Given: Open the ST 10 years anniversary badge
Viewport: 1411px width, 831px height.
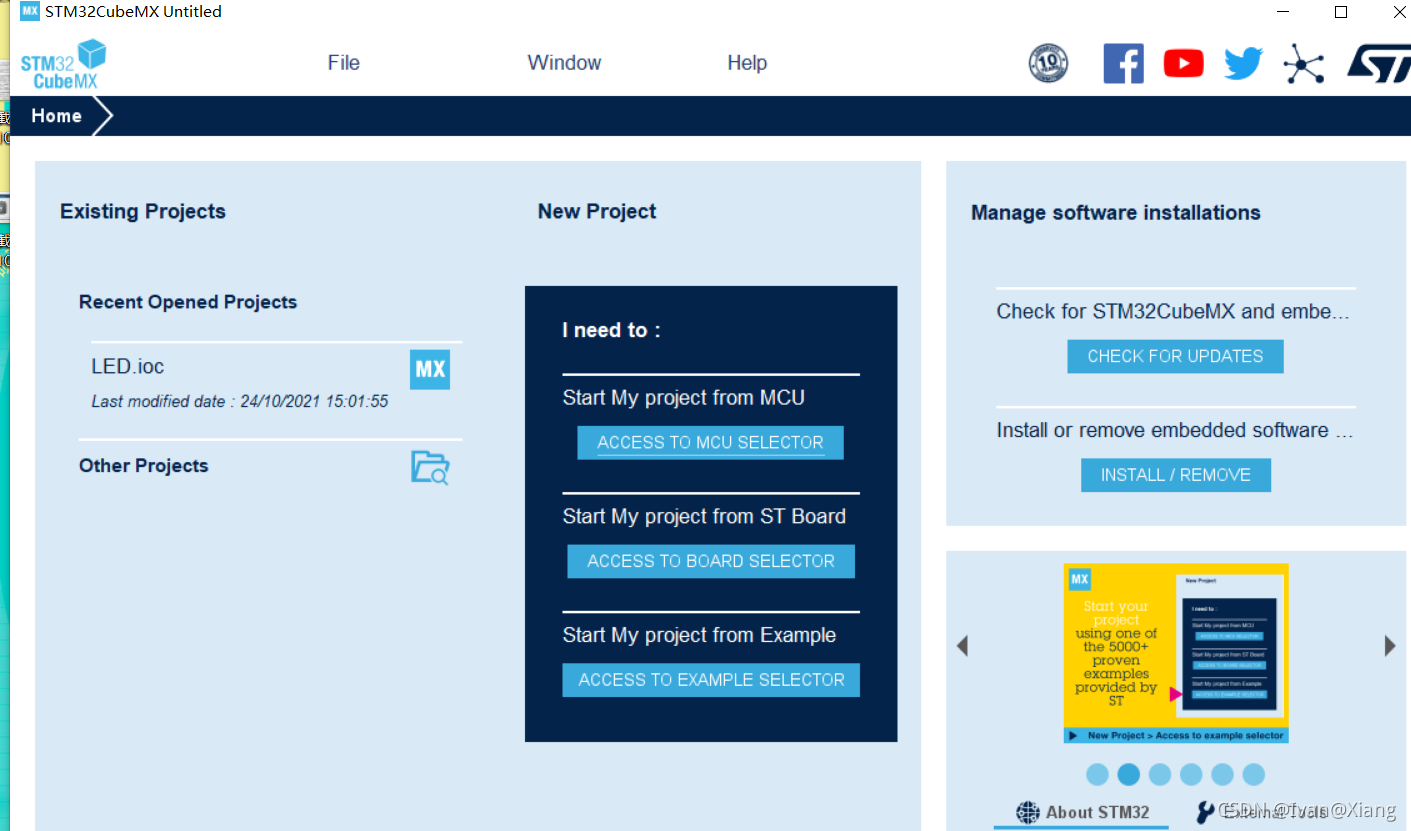Looking at the screenshot, I should 1048,63.
